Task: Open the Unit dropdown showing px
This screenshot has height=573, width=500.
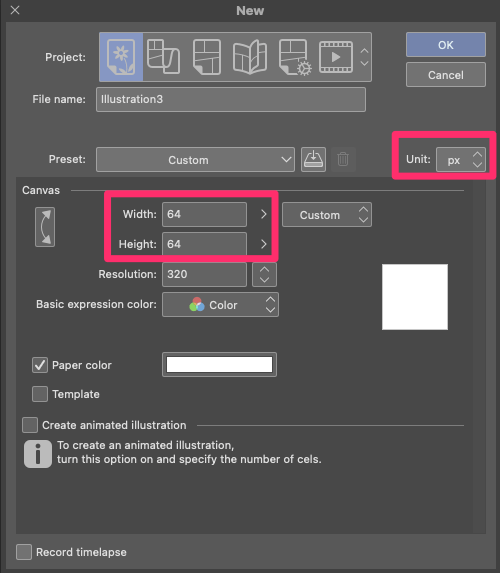Action: click(461, 160)
